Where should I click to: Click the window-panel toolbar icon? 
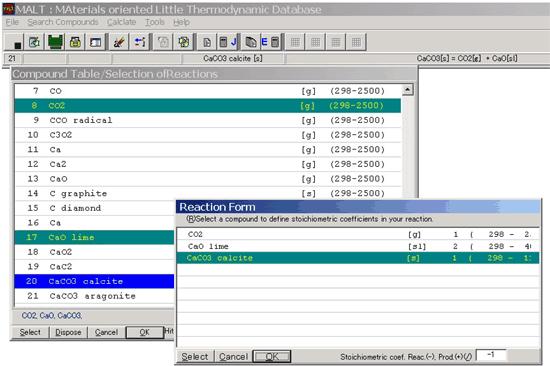click(96, 42)
